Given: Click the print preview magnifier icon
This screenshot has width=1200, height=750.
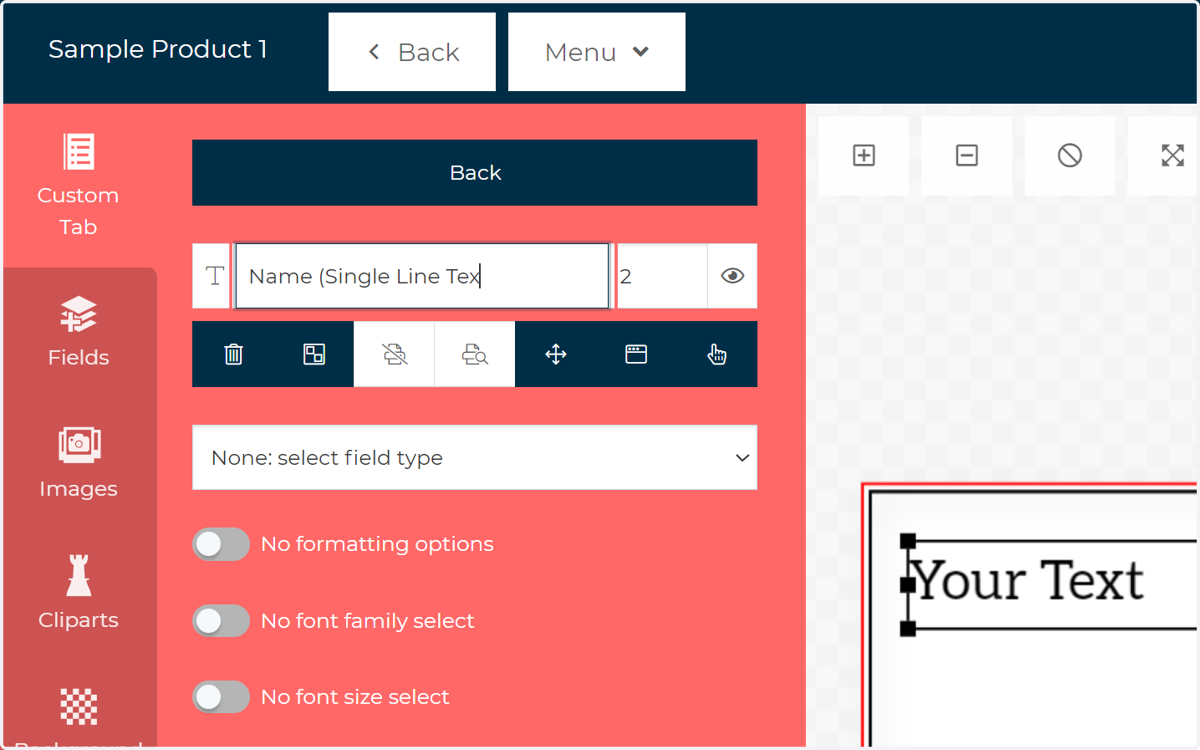Looking at the screenshot, I should pos(475,354).
